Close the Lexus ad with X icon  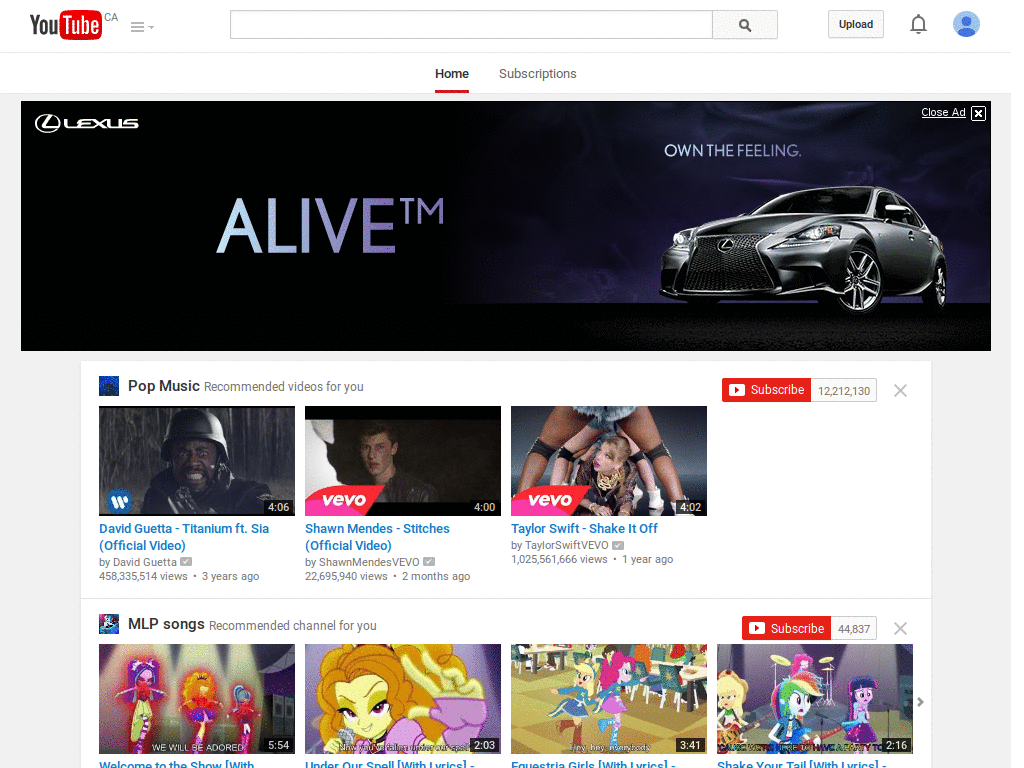coord(978,113)
